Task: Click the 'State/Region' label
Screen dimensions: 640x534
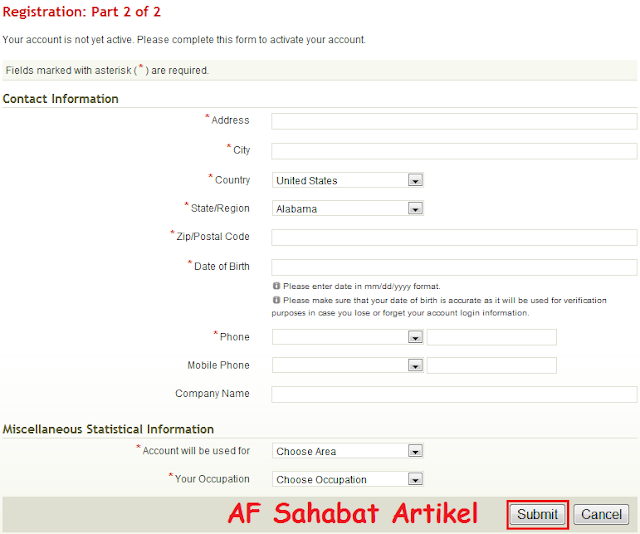Action: point(220,208)
